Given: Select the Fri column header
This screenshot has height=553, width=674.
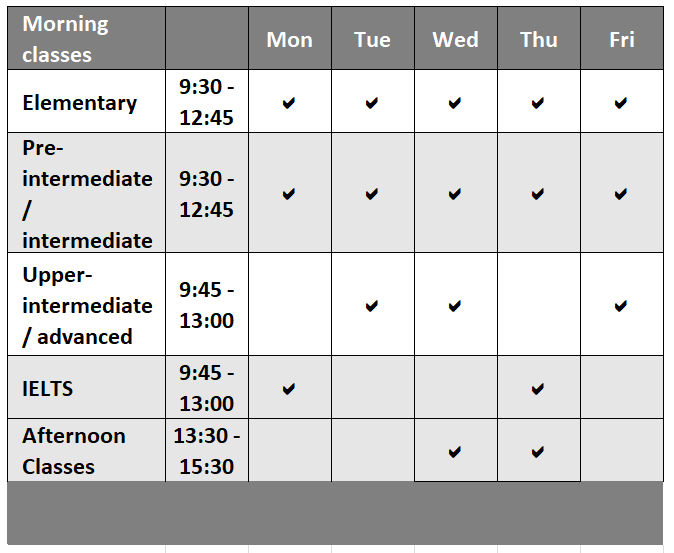Looking at the screenshot, I should [x=622, y=40].
